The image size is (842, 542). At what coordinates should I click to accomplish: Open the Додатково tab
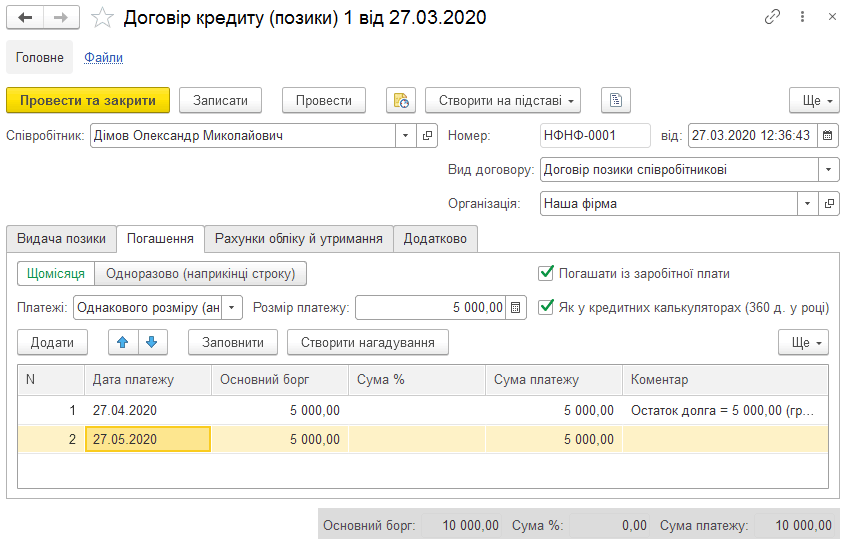tap(435, 239)
